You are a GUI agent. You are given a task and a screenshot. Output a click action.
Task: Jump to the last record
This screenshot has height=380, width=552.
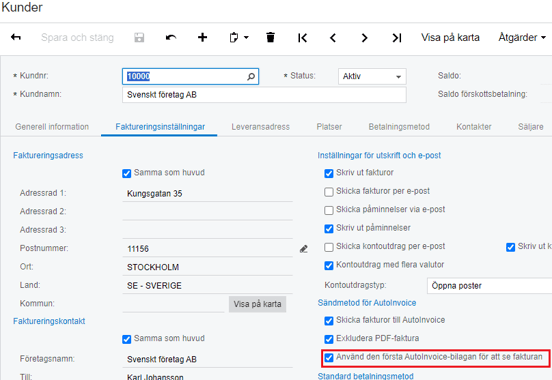coord(397,38)
